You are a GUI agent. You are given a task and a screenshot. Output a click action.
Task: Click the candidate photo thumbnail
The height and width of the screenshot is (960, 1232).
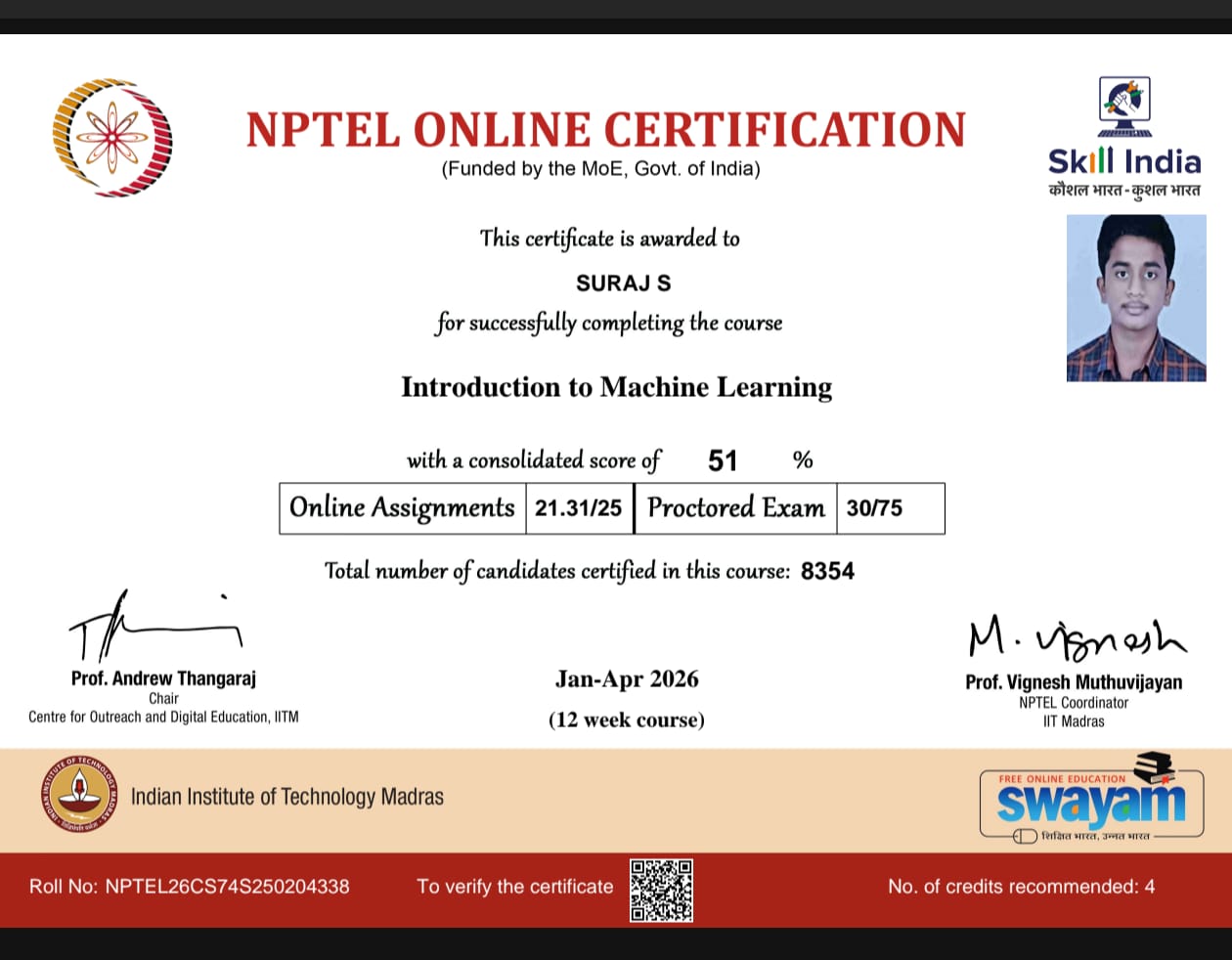(x=1136, y=298)
